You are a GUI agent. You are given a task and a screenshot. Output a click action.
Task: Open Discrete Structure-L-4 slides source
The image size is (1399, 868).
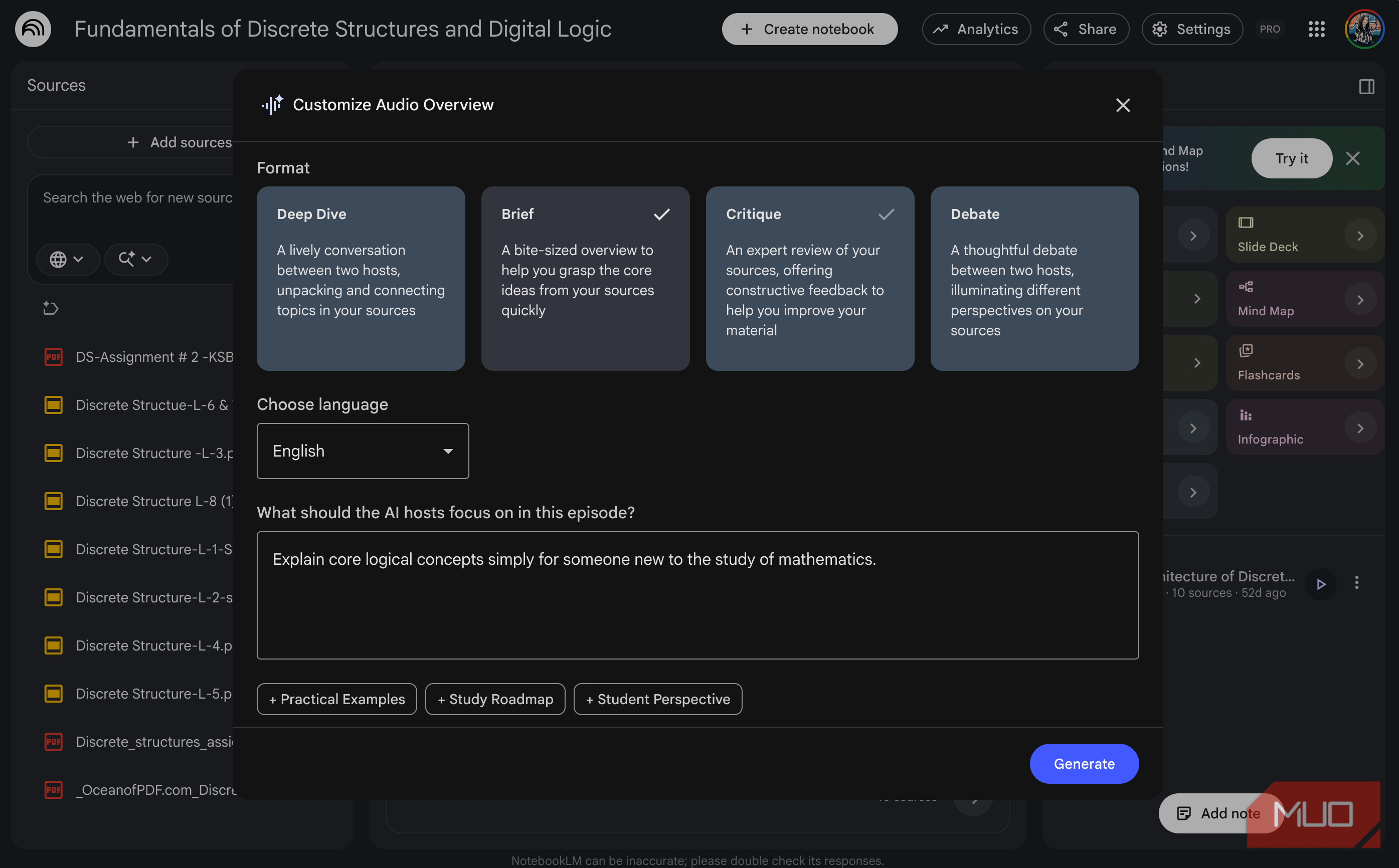tap(138, 646)
